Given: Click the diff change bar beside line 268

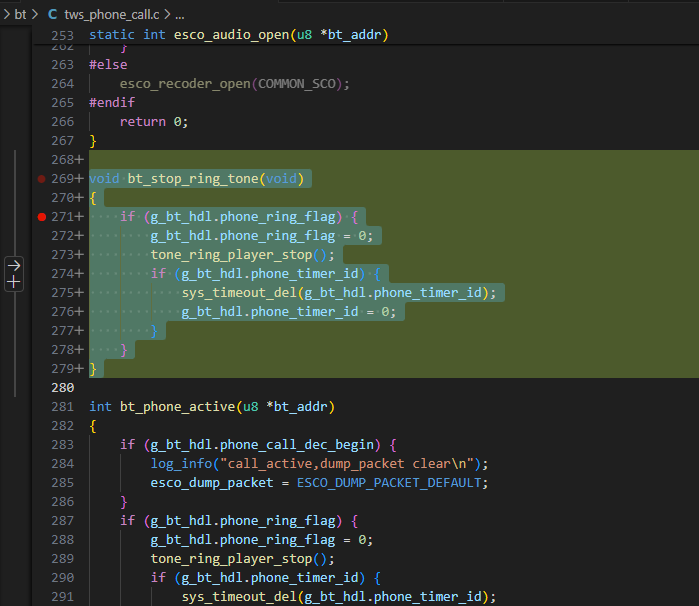Looking at the screenshot, I should (x=15, y=160).
